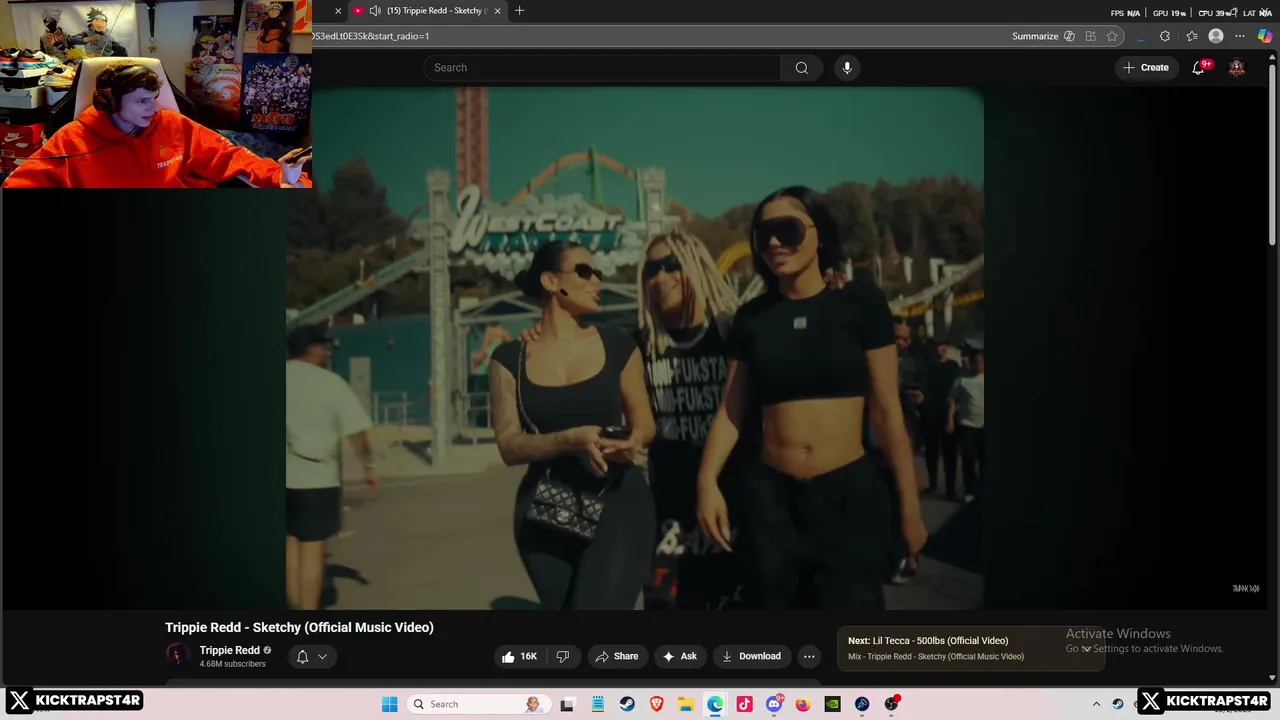This screenshot has width=1280, height=720.
Task: Open Task View from taskbar
Action: (567, 704)
